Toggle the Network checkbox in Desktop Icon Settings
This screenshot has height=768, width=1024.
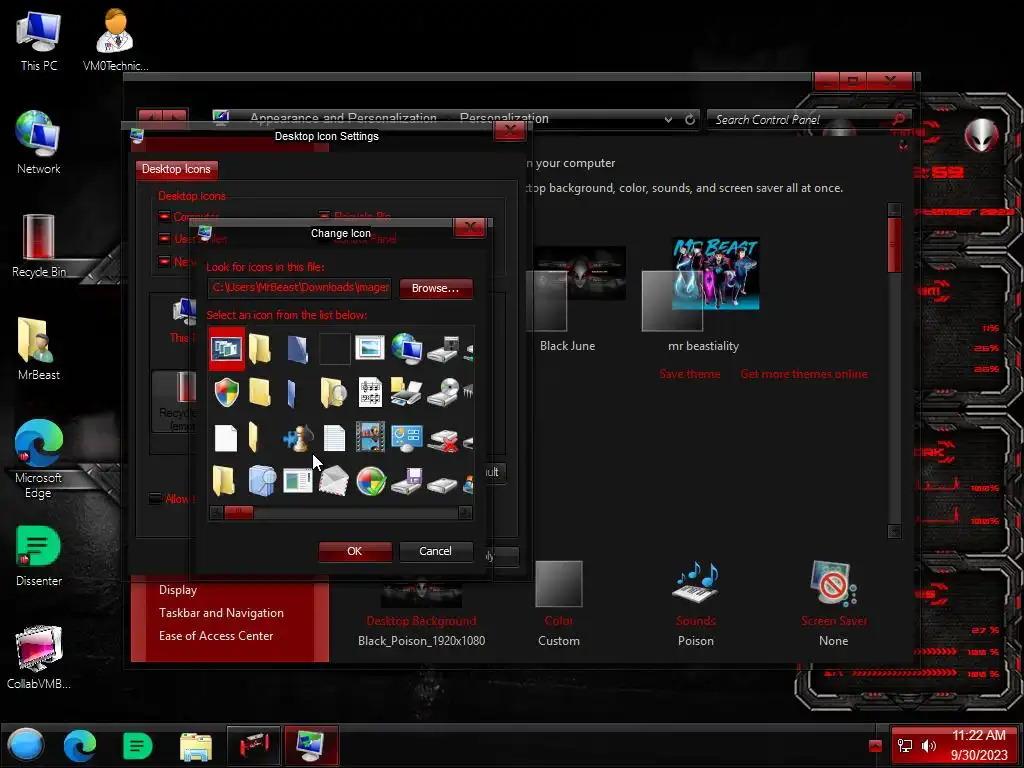coord(164,261)
